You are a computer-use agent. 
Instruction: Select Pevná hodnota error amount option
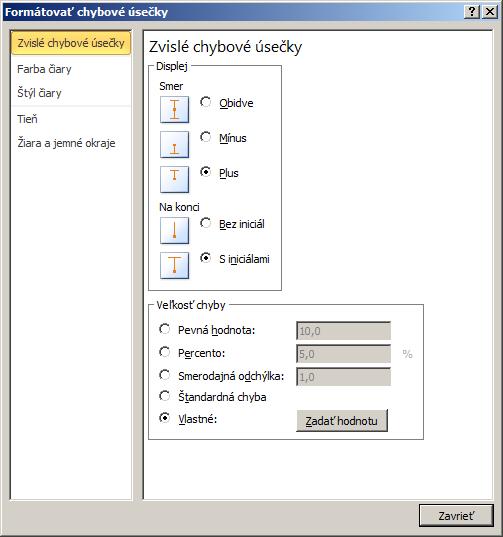click(x=165, y=329)
